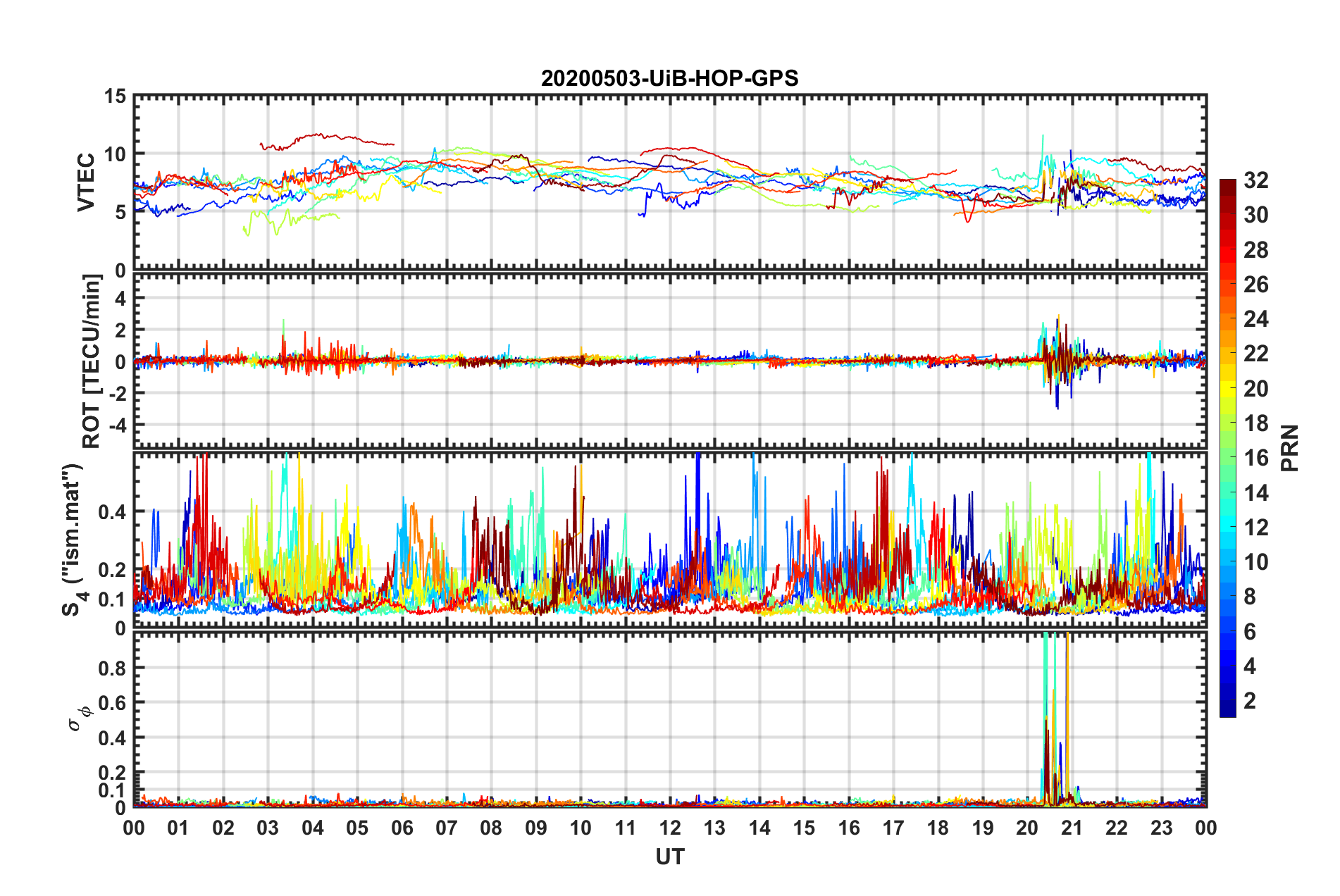Select the 21 hour tick on the UT axis
Viewport: 1340px width, 896px height.
pos(1072,828)
